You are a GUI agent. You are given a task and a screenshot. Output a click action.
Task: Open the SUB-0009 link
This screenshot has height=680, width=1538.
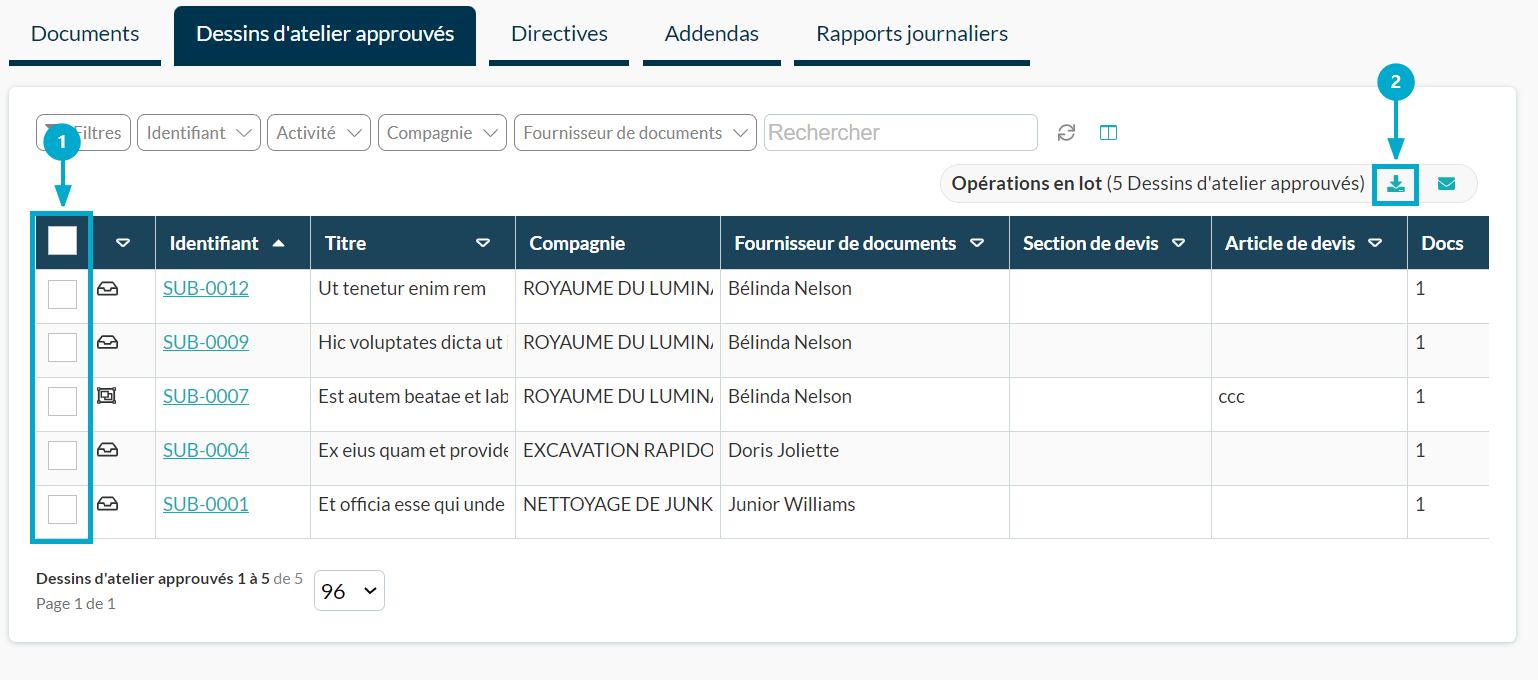tap(206, 342)
